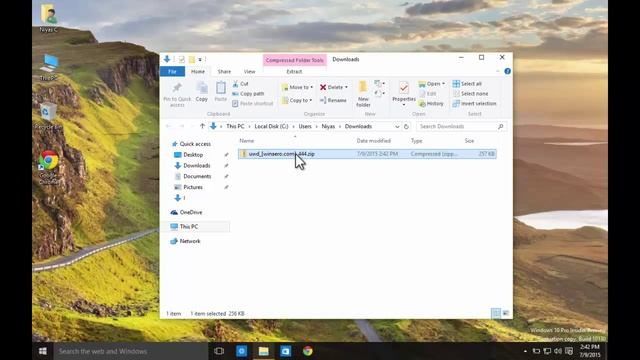Open Store from the taskbar
Image resolution: width=640 pixels, height=360 pixels.
[x=286, y=351]
